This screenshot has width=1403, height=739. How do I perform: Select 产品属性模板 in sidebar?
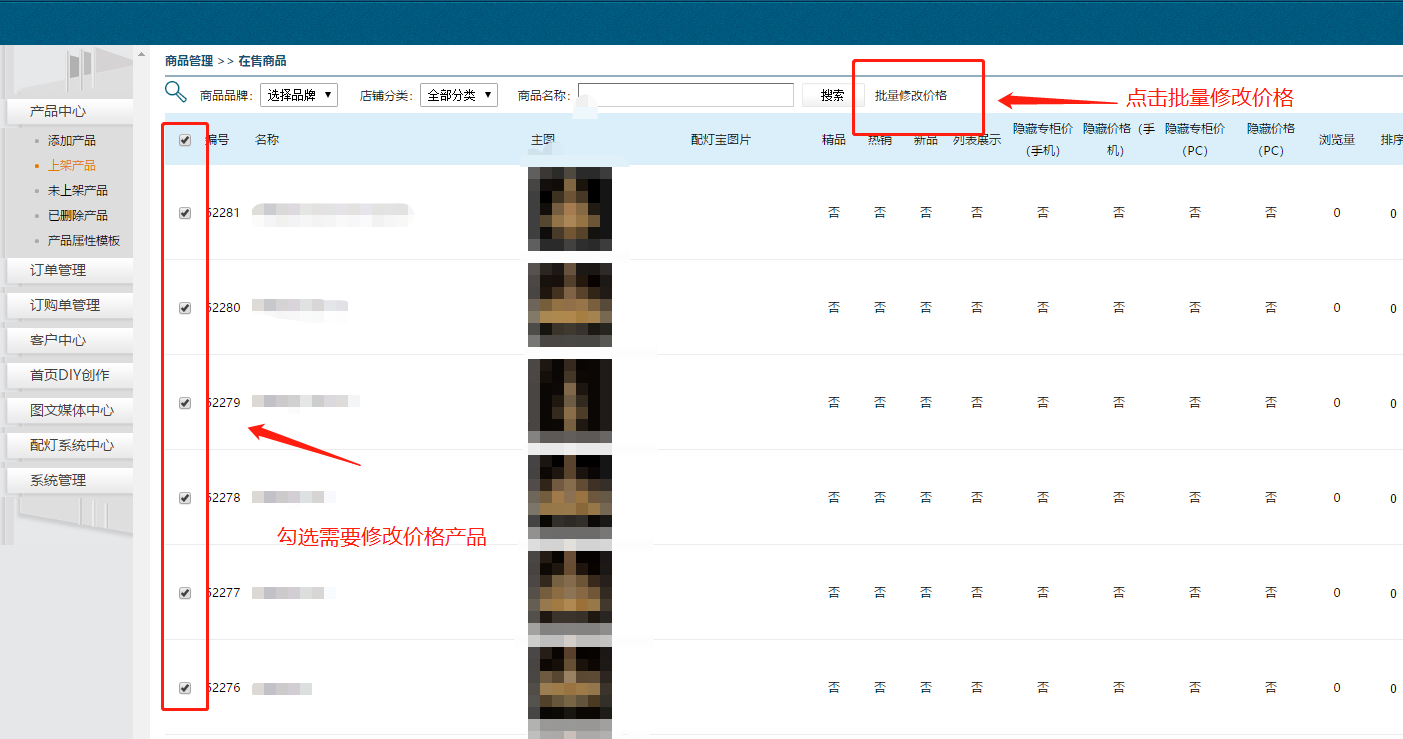[x=84, y=241]
